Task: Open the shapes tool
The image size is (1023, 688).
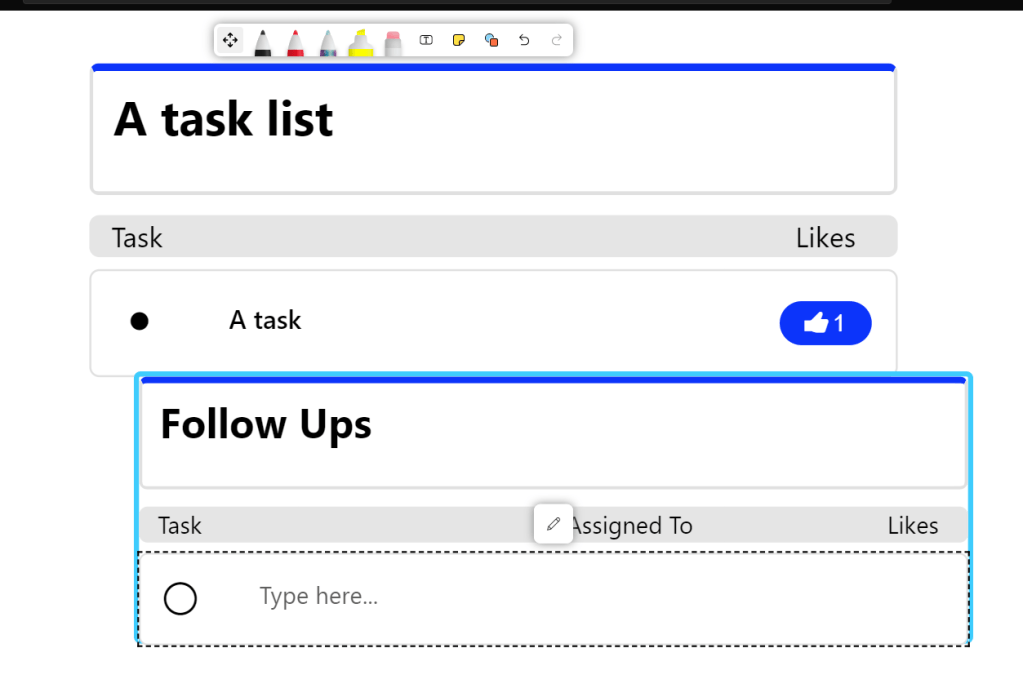Action: click(x=491, y=40)
